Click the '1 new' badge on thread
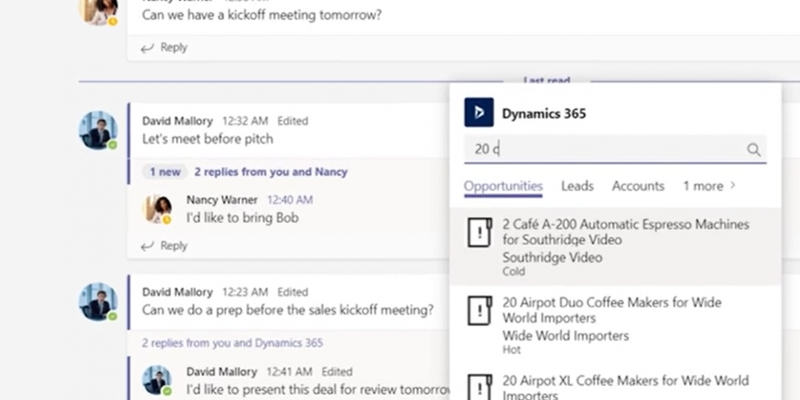800x400 pixels. pyautogui.click(x=165, y=172)
